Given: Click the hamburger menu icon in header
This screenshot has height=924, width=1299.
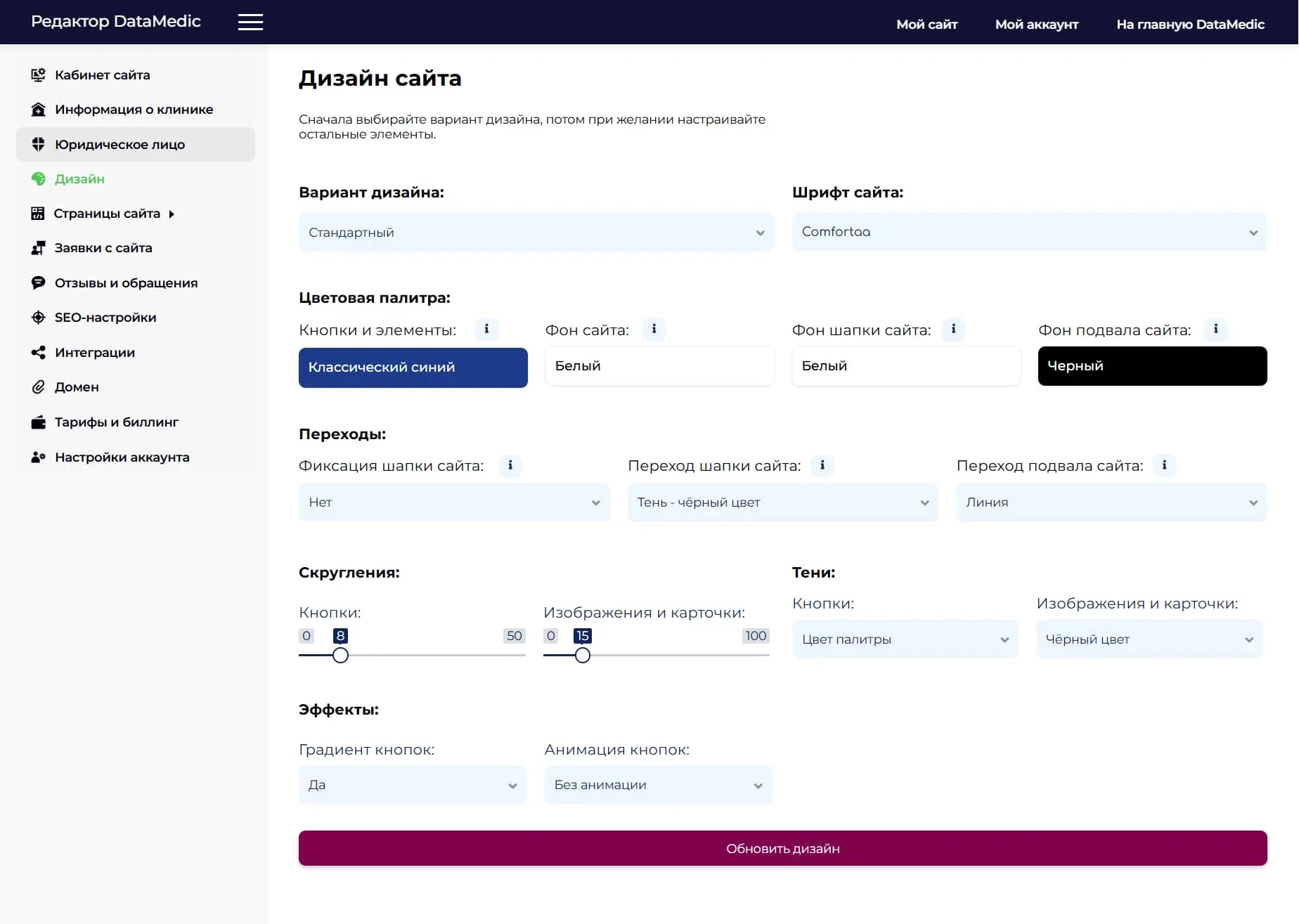Looking at the screenshot, I should (250, 22).
